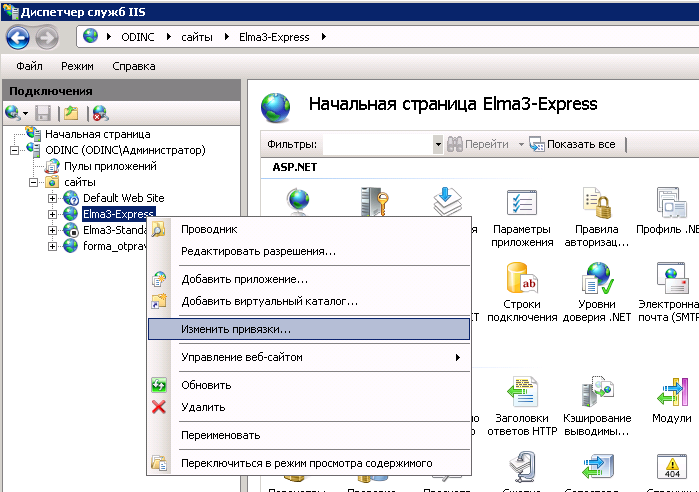Collapse the сайты tree node

point(35,182)
